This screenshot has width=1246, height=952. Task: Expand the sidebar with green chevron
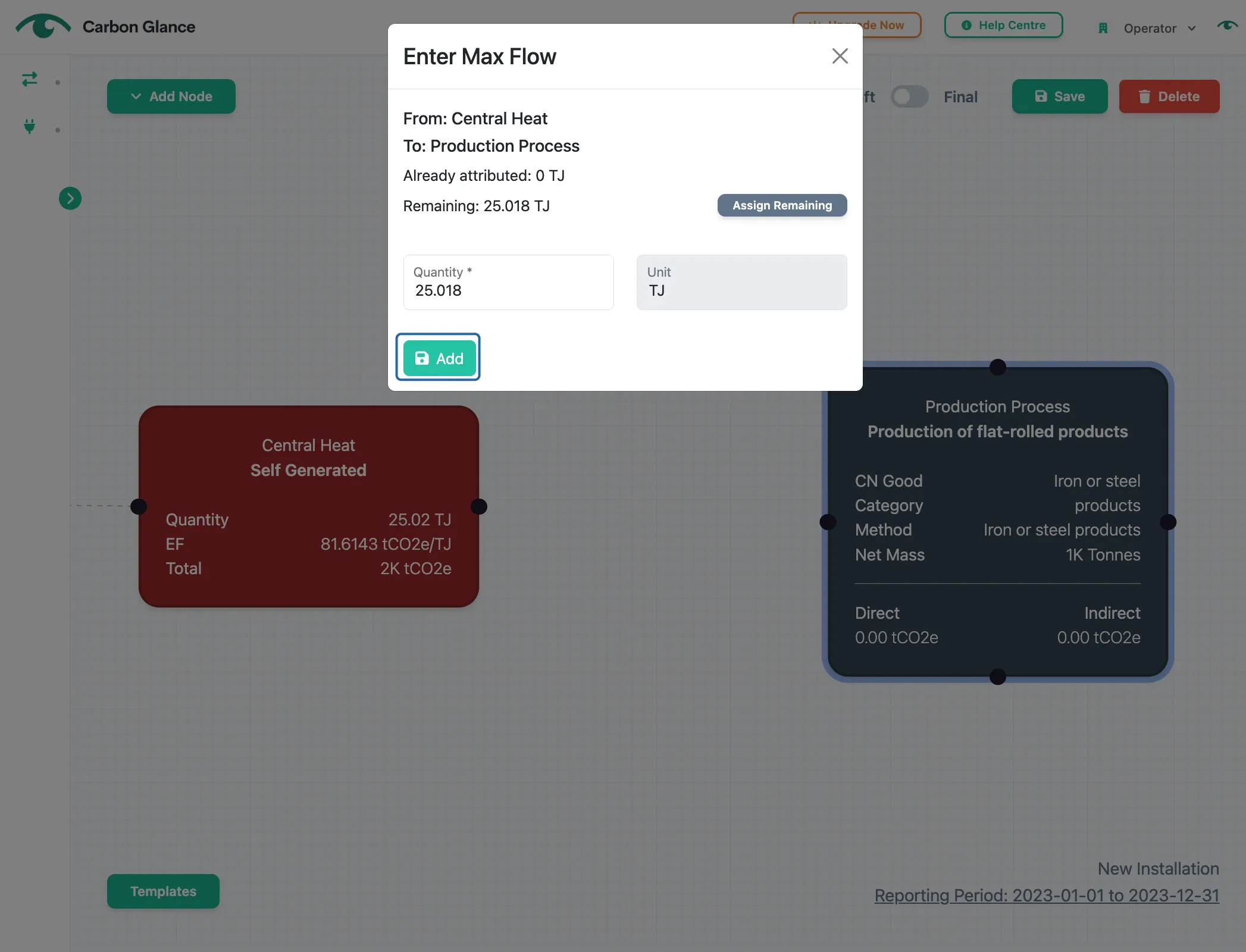[x=70, y=198]
